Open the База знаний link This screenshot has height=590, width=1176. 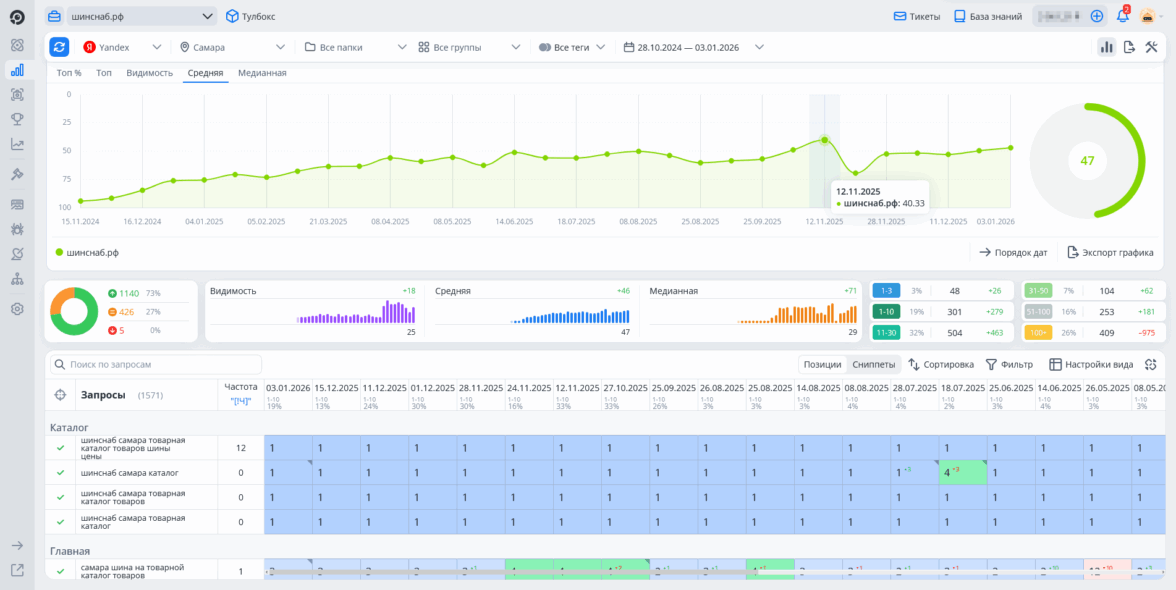pyautogui.click(x=987, y=16)
